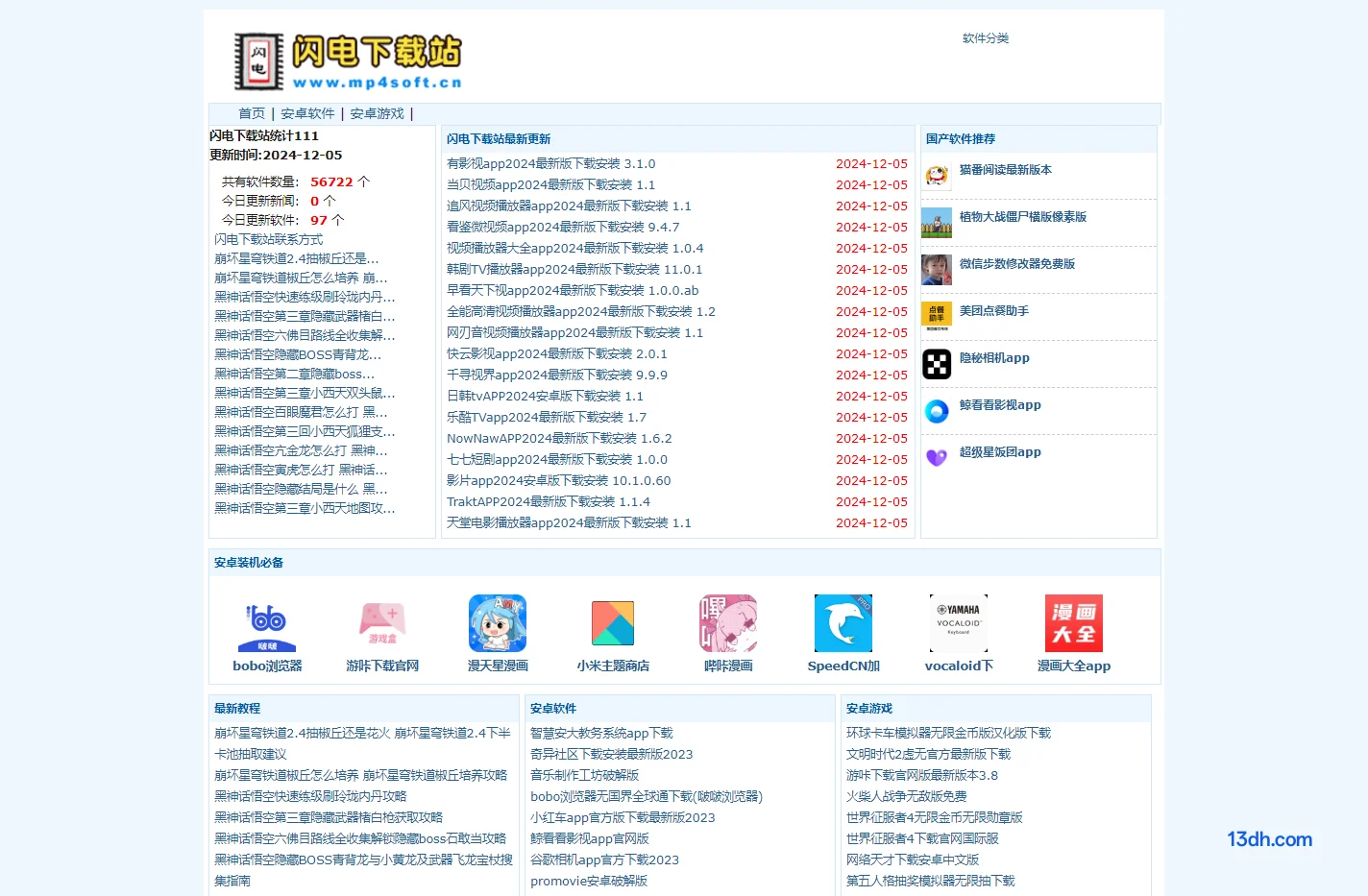The width and height of the screenshot is (1368, 896).
Task: Open 小红车app官方版下载最新版2023
Action: [623, 817]
